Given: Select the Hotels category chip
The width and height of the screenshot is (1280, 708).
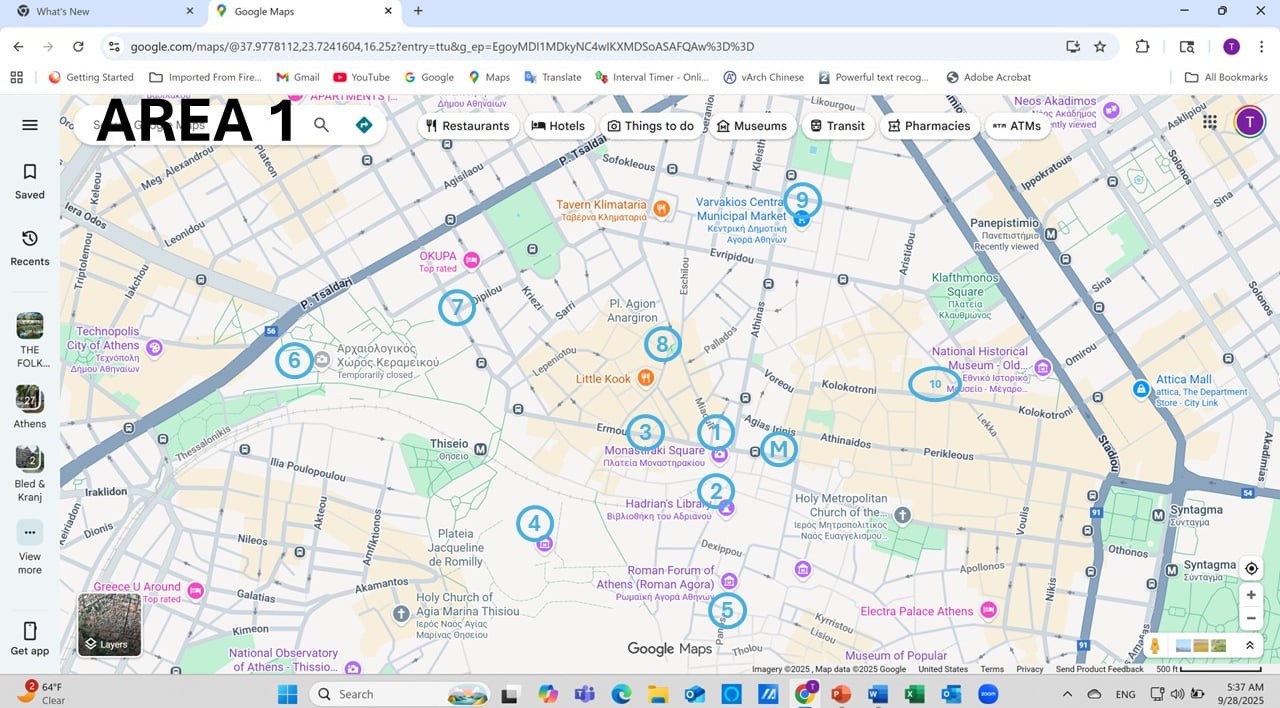Looking at the screenshot, I should (558, 125).
